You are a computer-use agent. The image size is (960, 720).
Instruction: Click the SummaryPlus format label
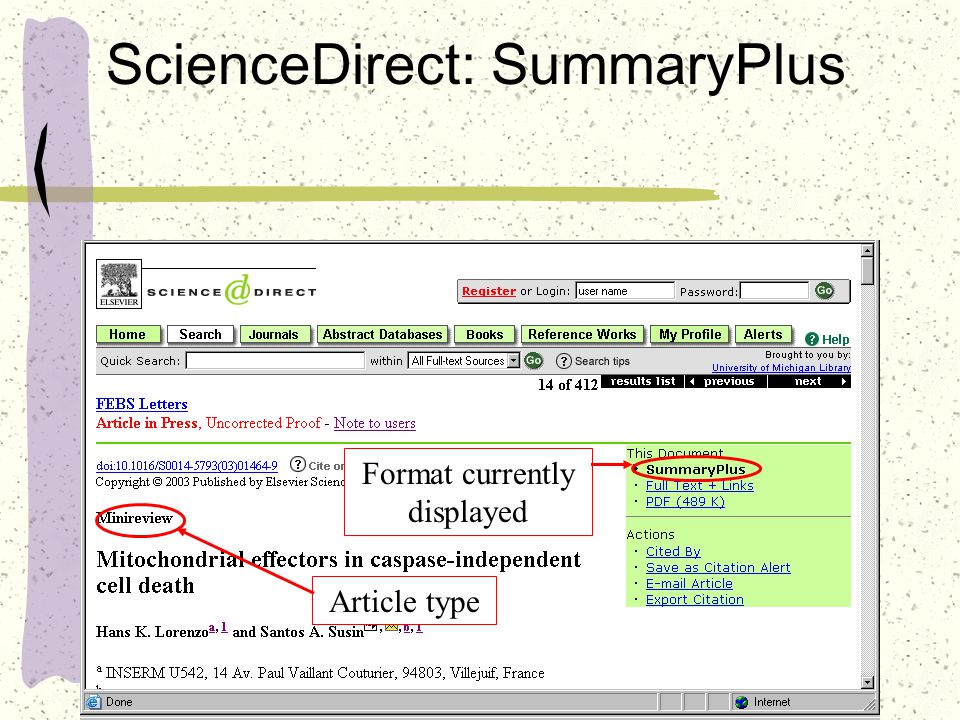[x=696, y=470]
